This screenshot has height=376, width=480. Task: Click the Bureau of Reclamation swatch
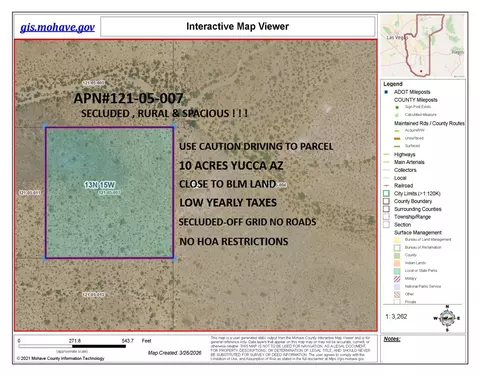click(x=397, y=248)
